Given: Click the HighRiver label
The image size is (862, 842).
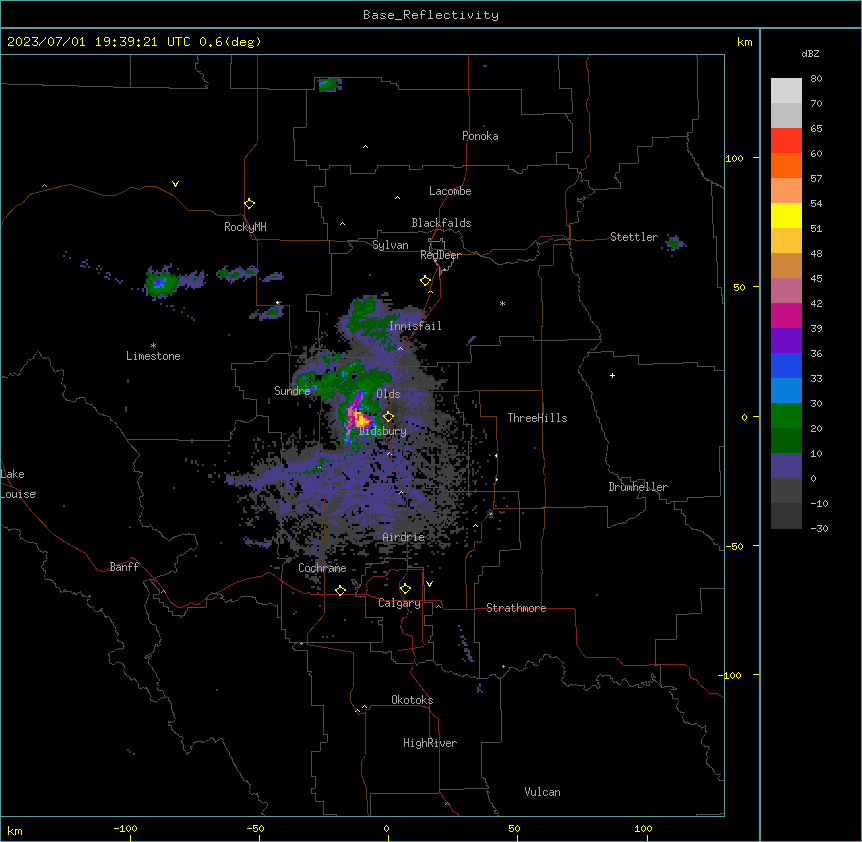Looking at the screenshot, I should pyautogui.click(x=430, y=743).
